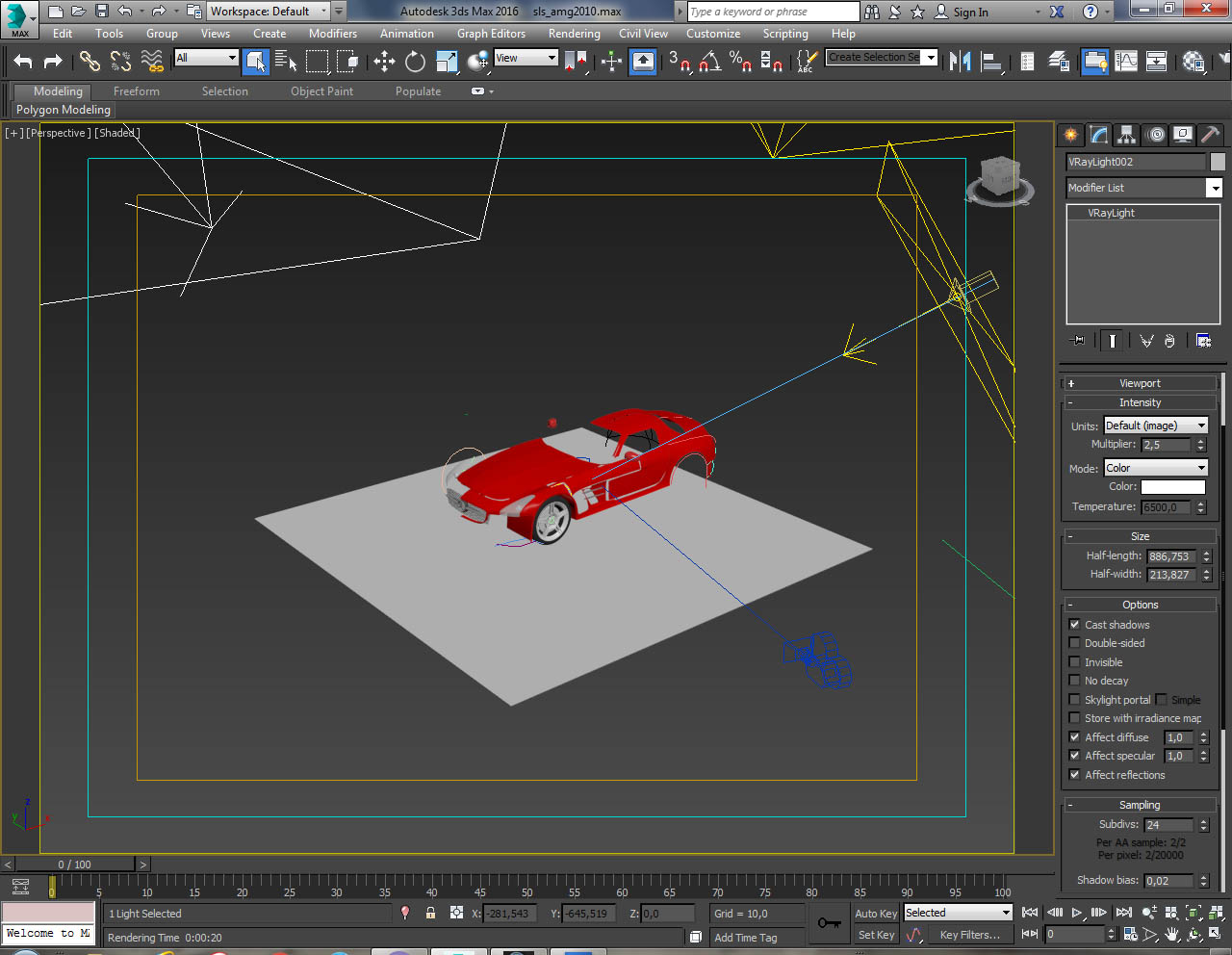Switch to the Object Paint ribbon tab

321,91
